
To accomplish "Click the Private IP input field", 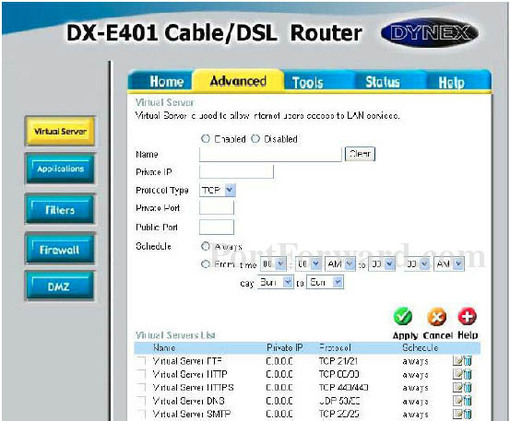I will point(236,172).
